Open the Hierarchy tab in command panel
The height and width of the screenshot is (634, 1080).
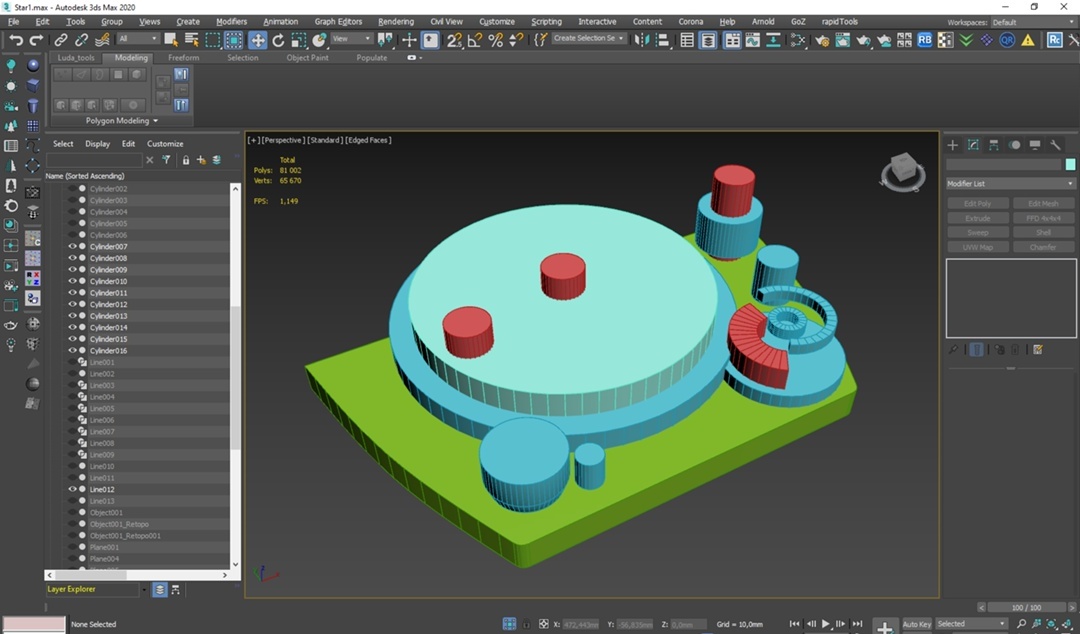994,145
